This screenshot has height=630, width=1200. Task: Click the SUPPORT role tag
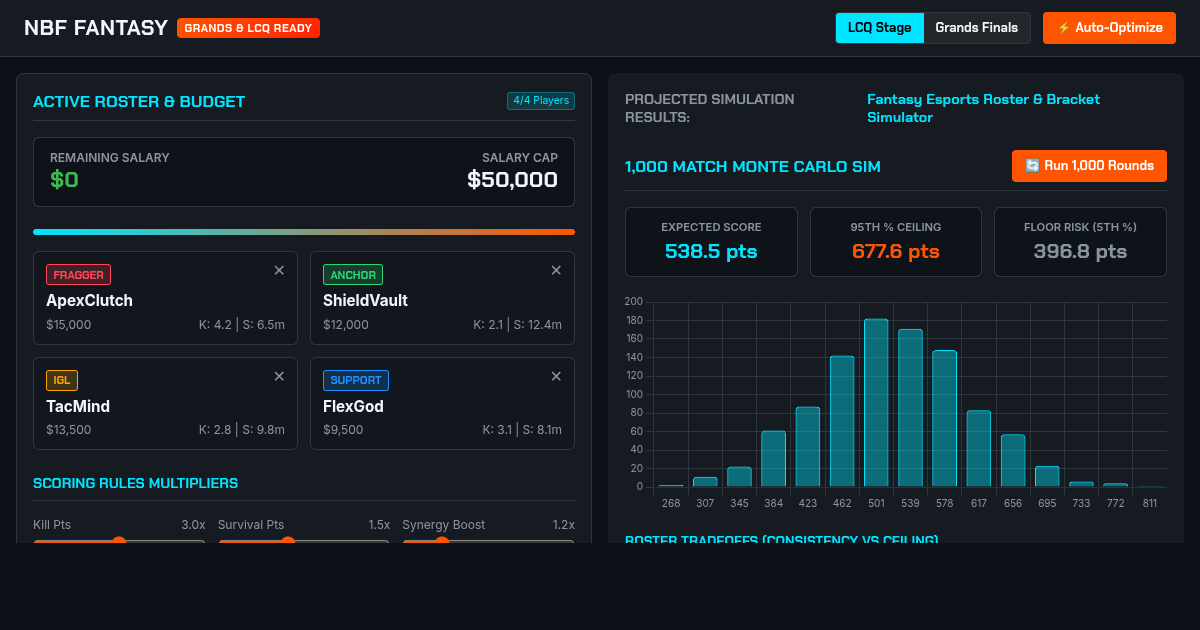356,380
